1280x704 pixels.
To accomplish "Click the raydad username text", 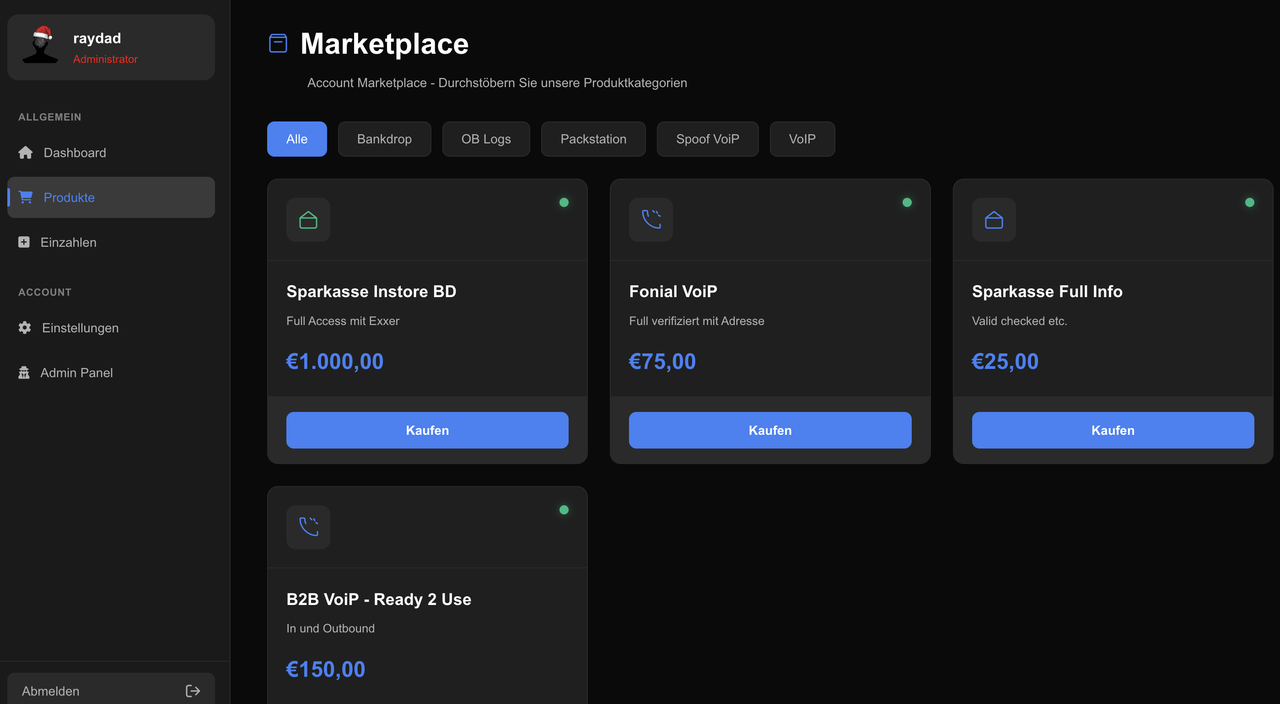I will click(x=97, y=38).
